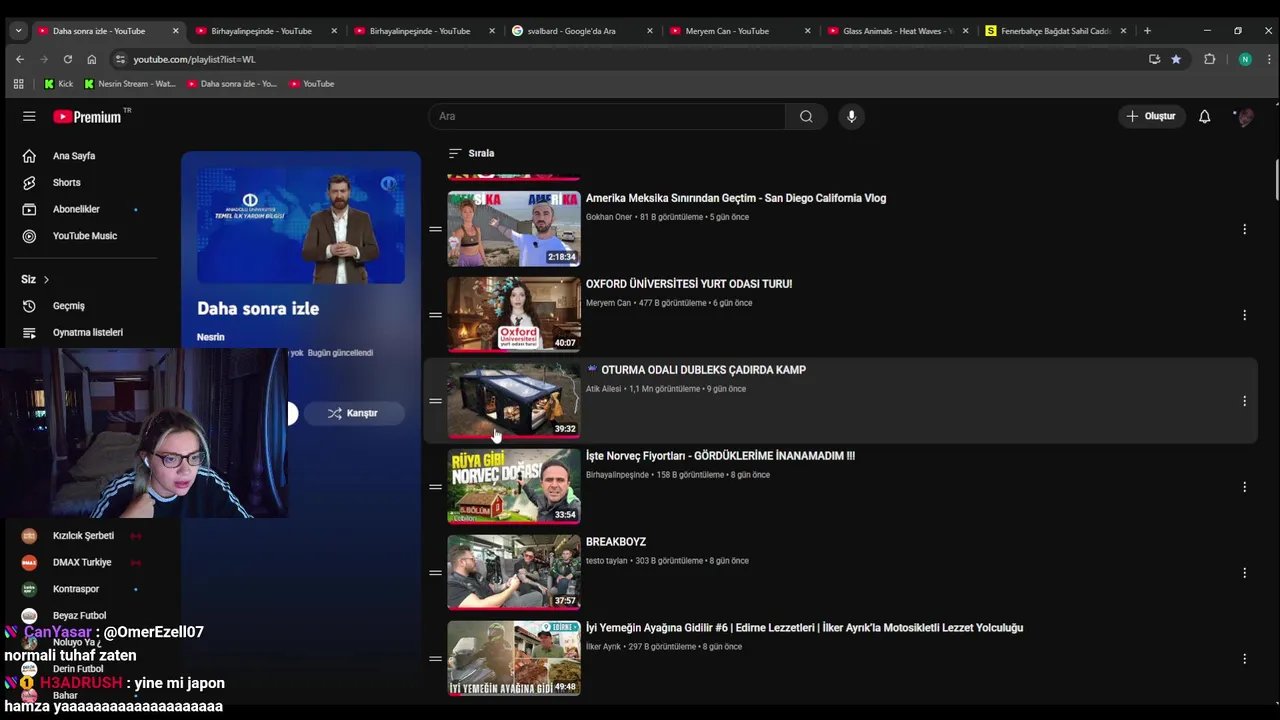Bookmark this page with star icon
Viewport: 1280px width, 720px height.
click(1176, 59)
